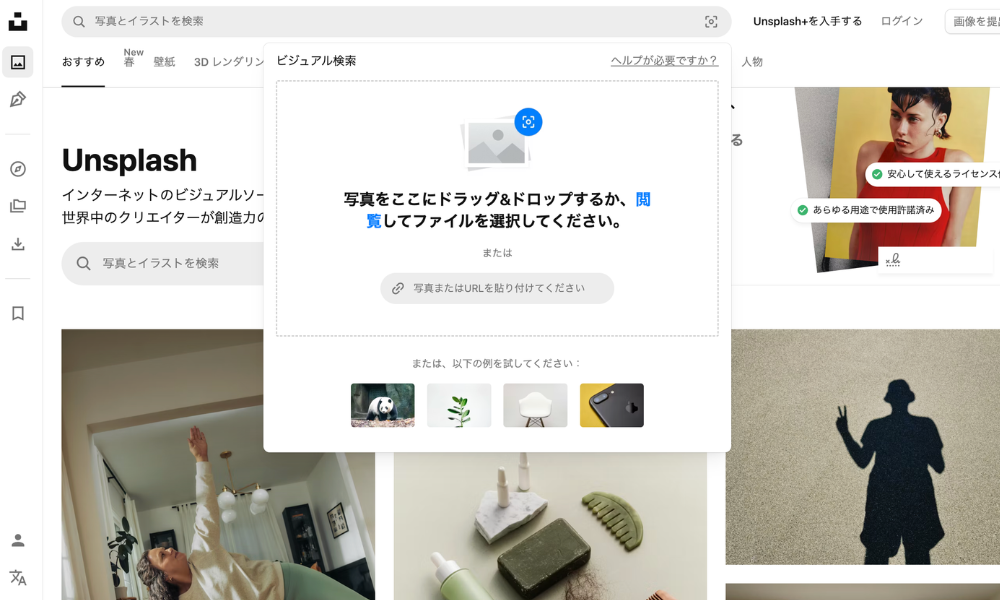Click the Unsplash logo icon
This screenshot has width=1000, height=600.
point(18,21)
